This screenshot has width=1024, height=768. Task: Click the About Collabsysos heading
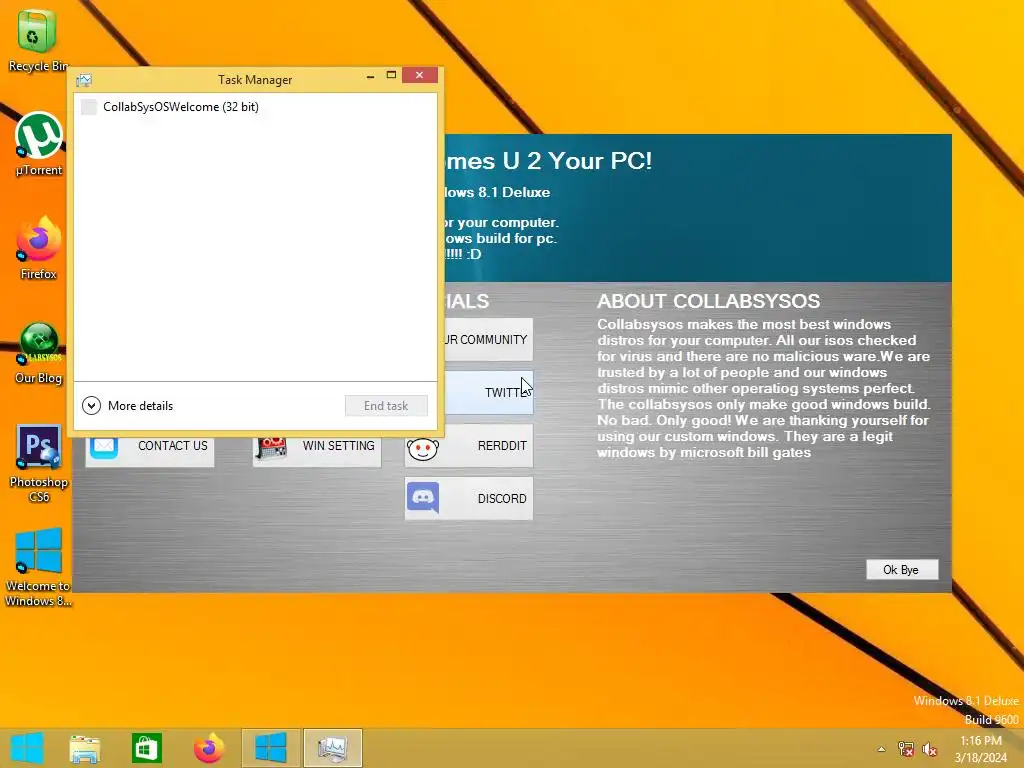coord(708,301)
